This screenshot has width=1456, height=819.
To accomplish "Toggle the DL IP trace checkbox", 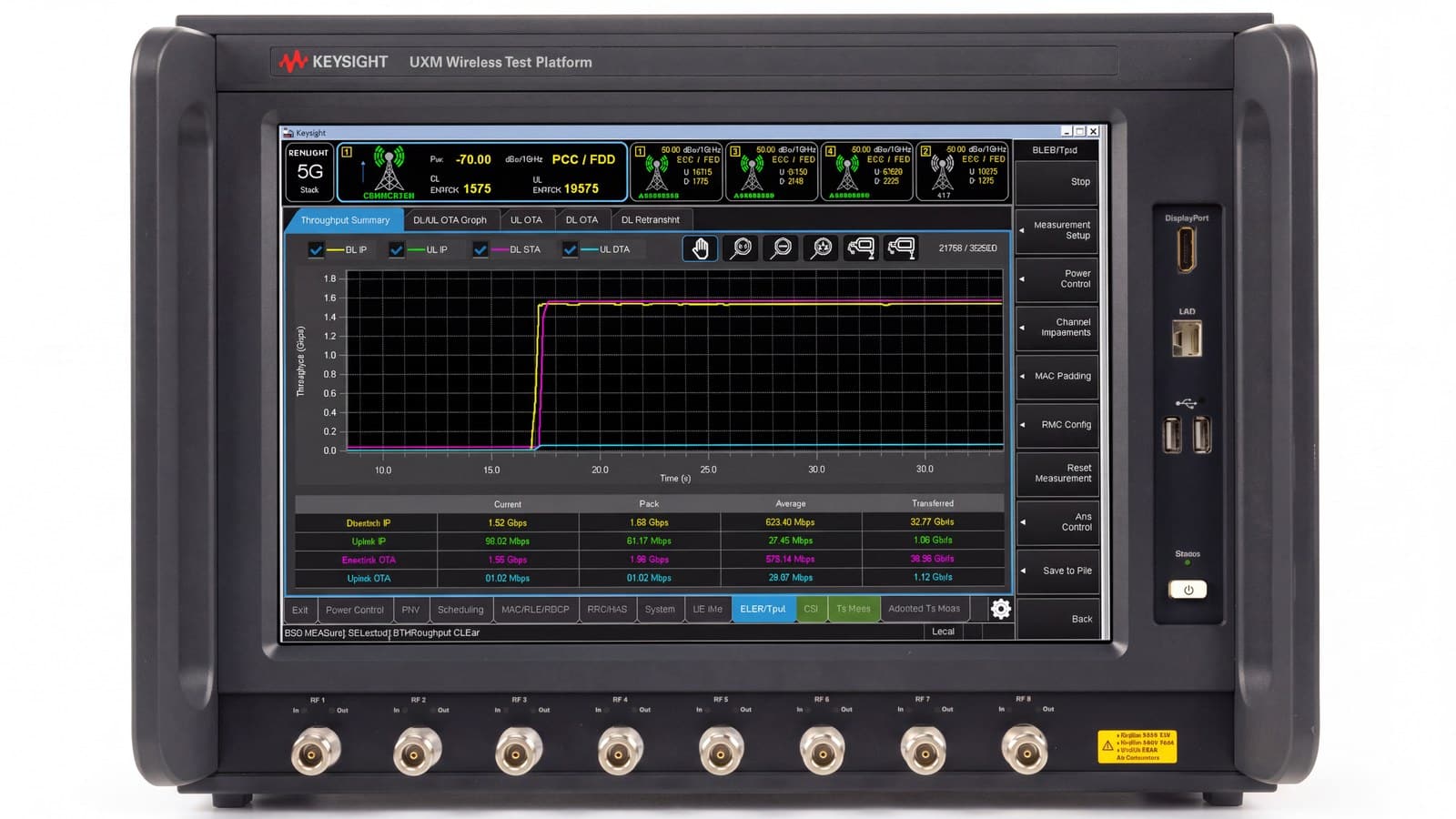I will tap(316, 249).
